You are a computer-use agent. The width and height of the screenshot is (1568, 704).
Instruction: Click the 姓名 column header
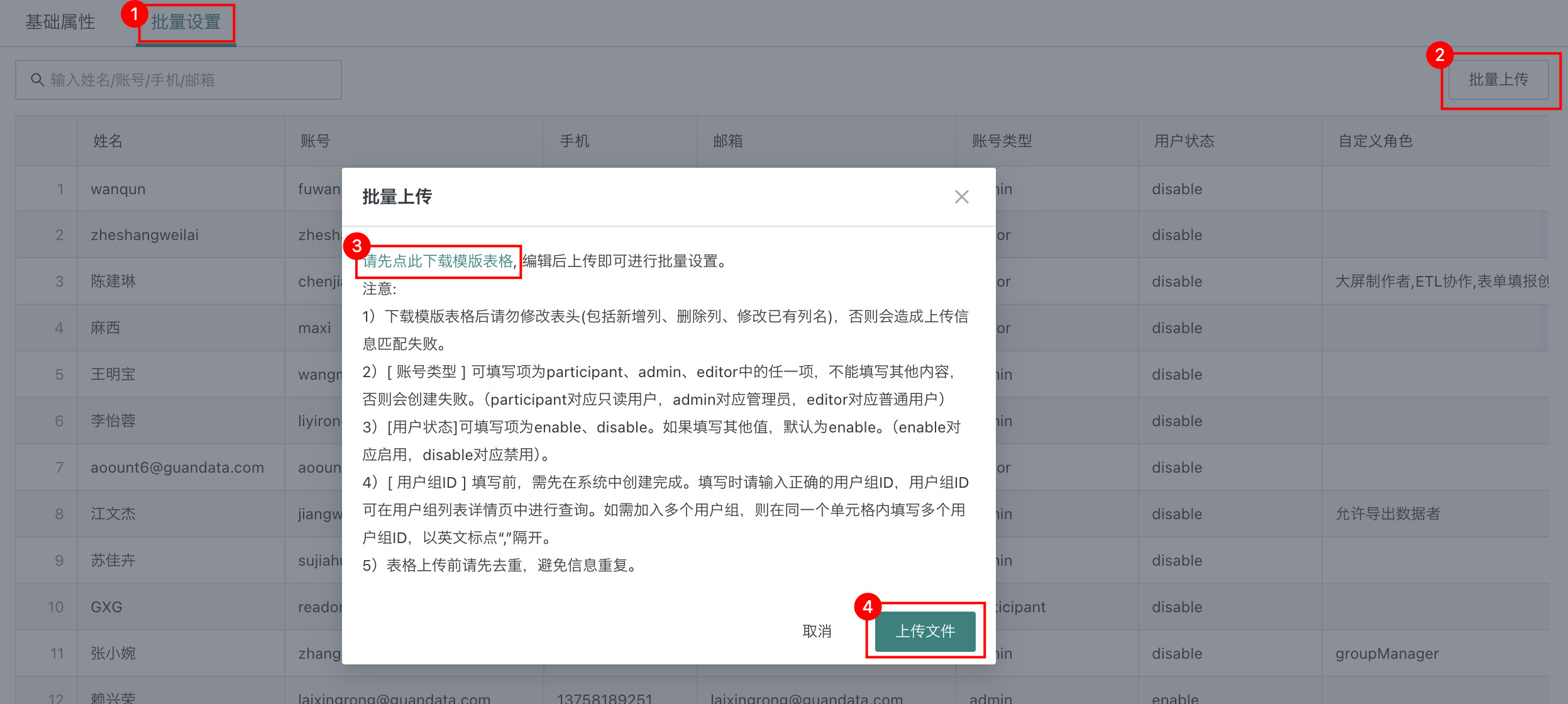point(108,141)
